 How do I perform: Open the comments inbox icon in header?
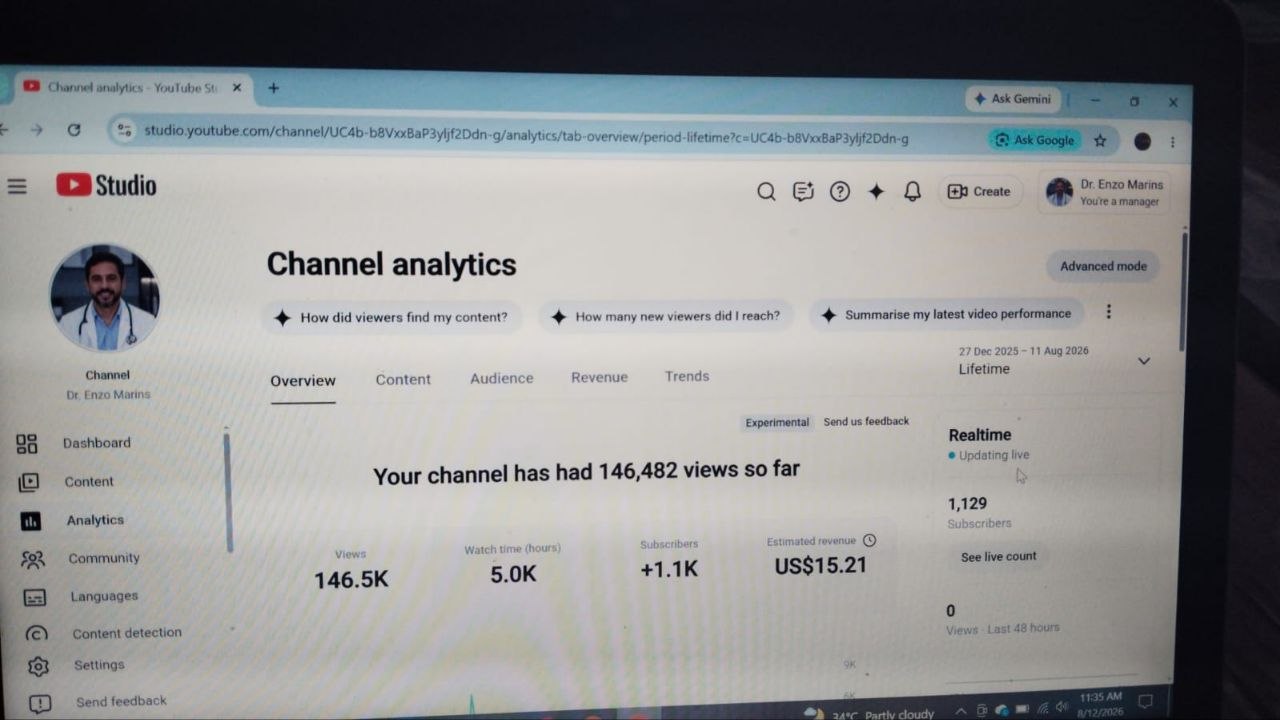[x=803, y=191]
